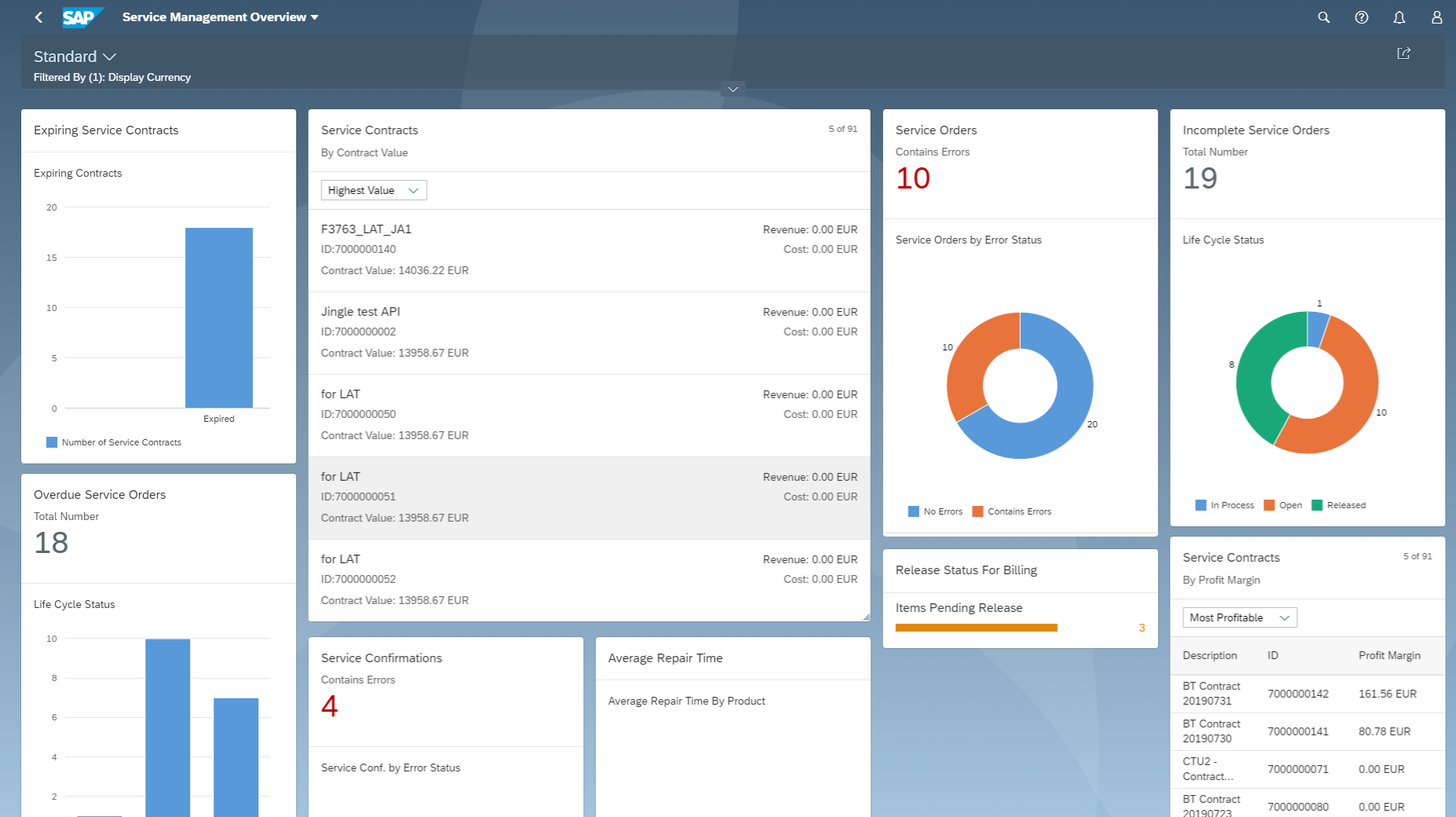Click the help icon
The image size is (1456, 817).
1361,16
